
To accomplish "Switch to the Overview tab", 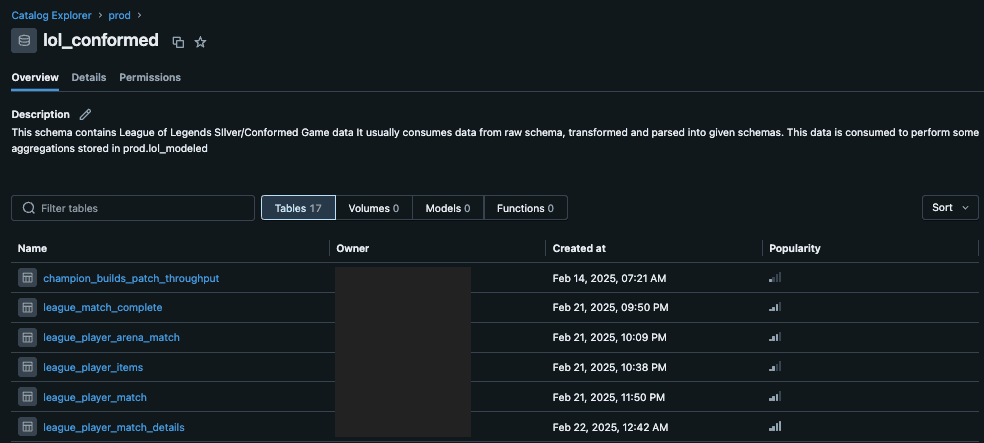I will [35, 77].
